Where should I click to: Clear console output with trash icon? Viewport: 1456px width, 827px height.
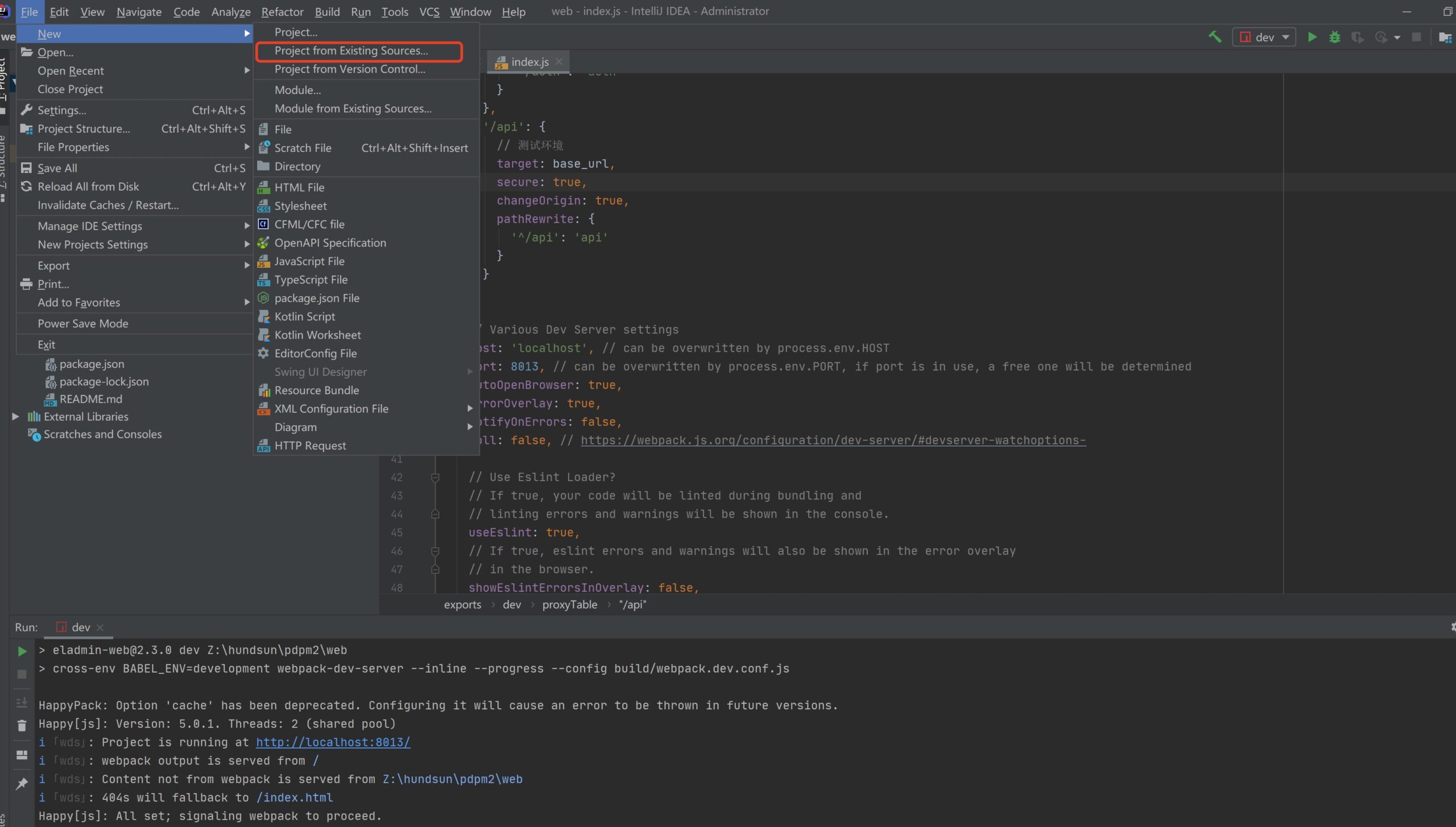[x=22, y=725]
